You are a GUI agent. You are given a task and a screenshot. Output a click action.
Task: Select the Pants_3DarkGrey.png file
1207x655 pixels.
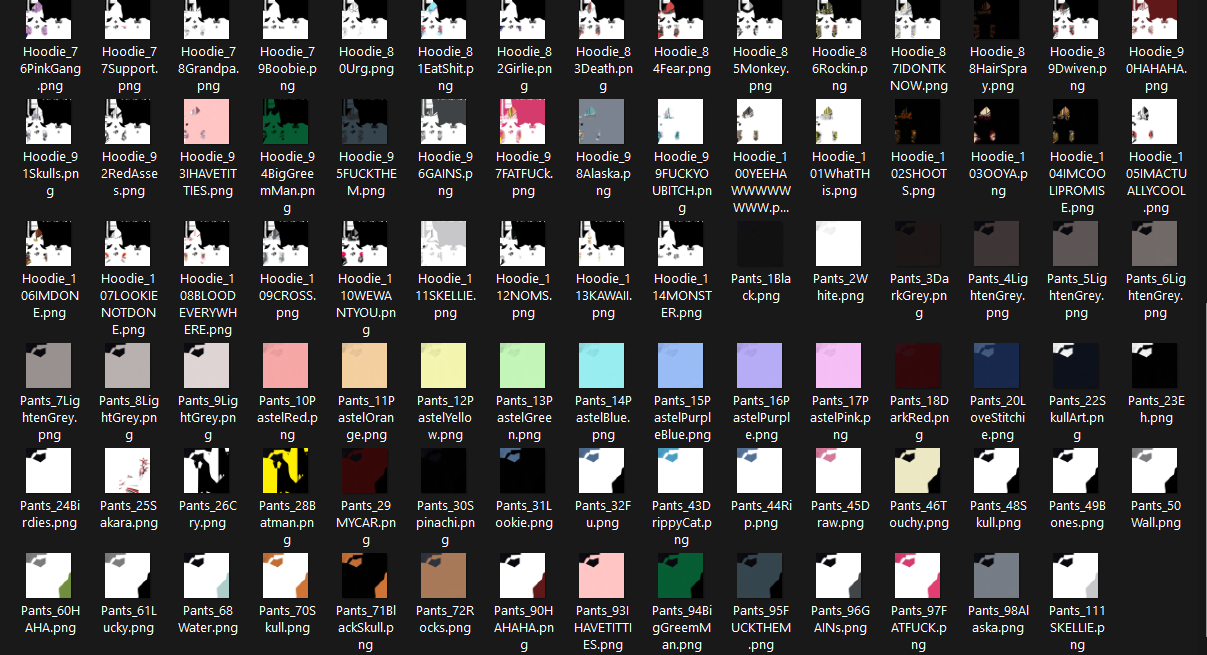pyautogui.click(x=917, y=270)
